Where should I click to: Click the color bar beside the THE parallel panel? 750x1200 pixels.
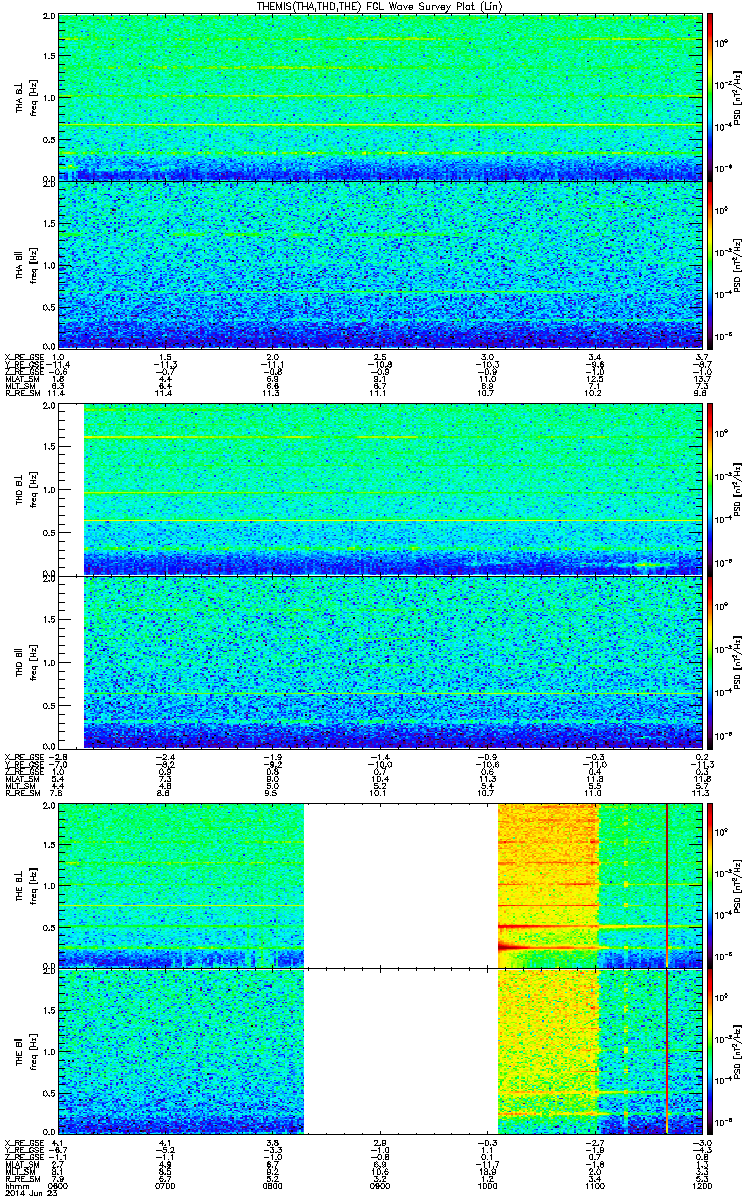710,1050
